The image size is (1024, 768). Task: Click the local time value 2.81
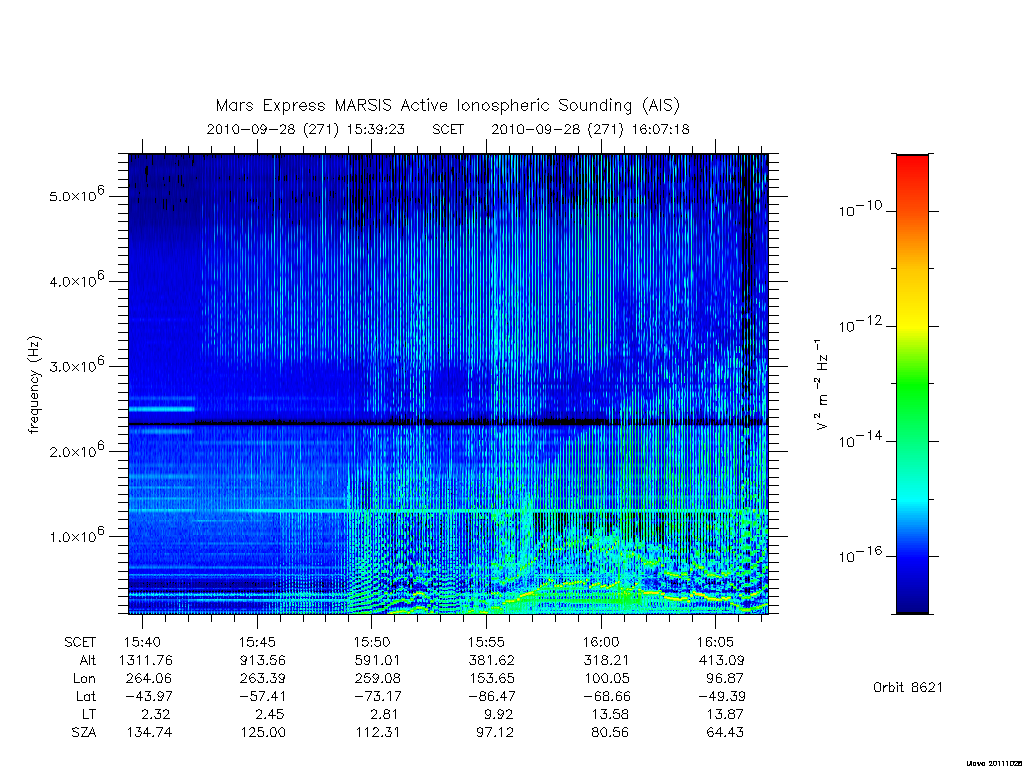pyautogui.click(x=384, y=714)
